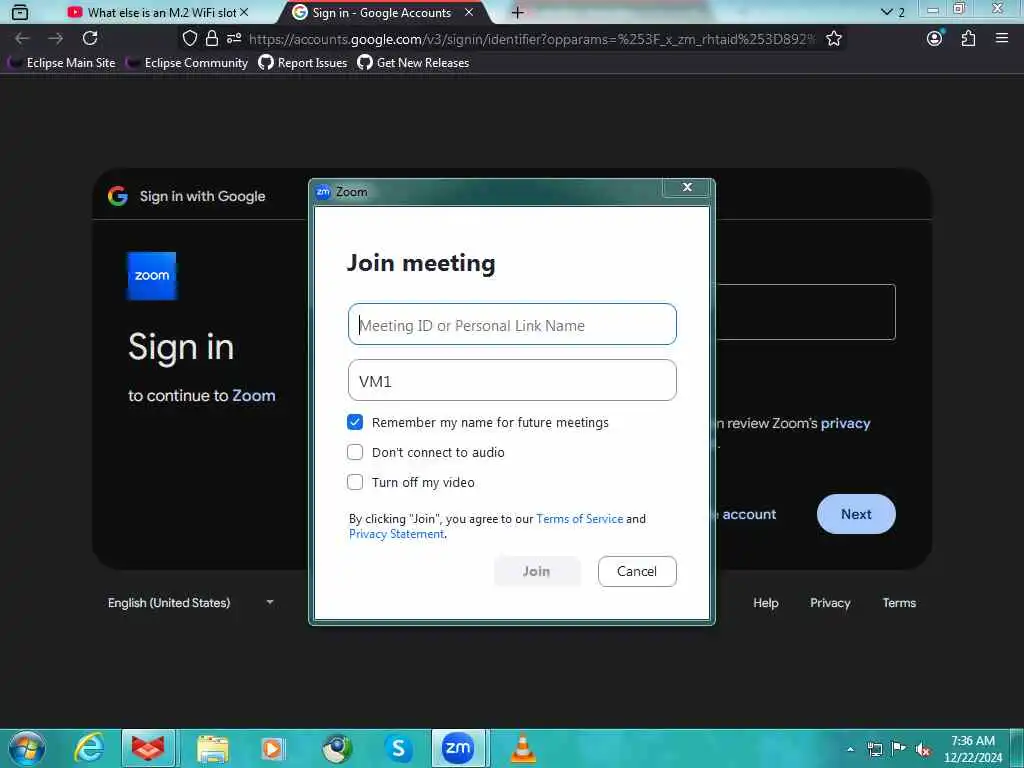1024x768 pixels.
Task: Open site permissions icon in address bar
Action: (234, 39)
